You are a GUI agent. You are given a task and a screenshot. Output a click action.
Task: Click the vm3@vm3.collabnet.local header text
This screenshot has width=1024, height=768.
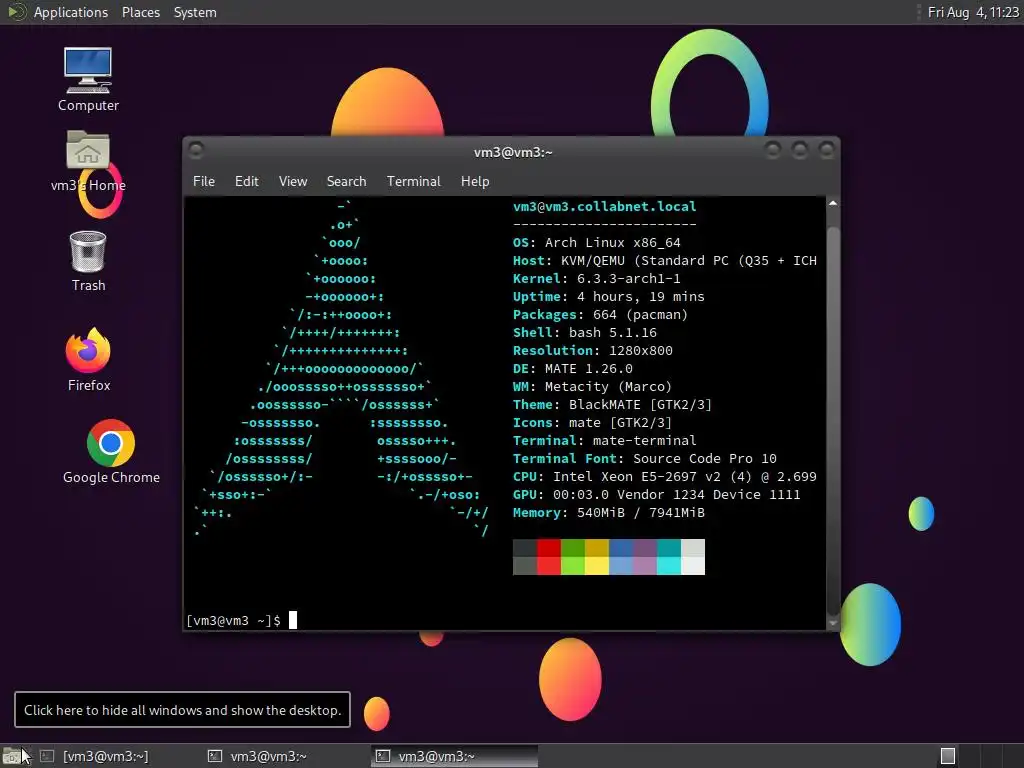pos(604,206)
